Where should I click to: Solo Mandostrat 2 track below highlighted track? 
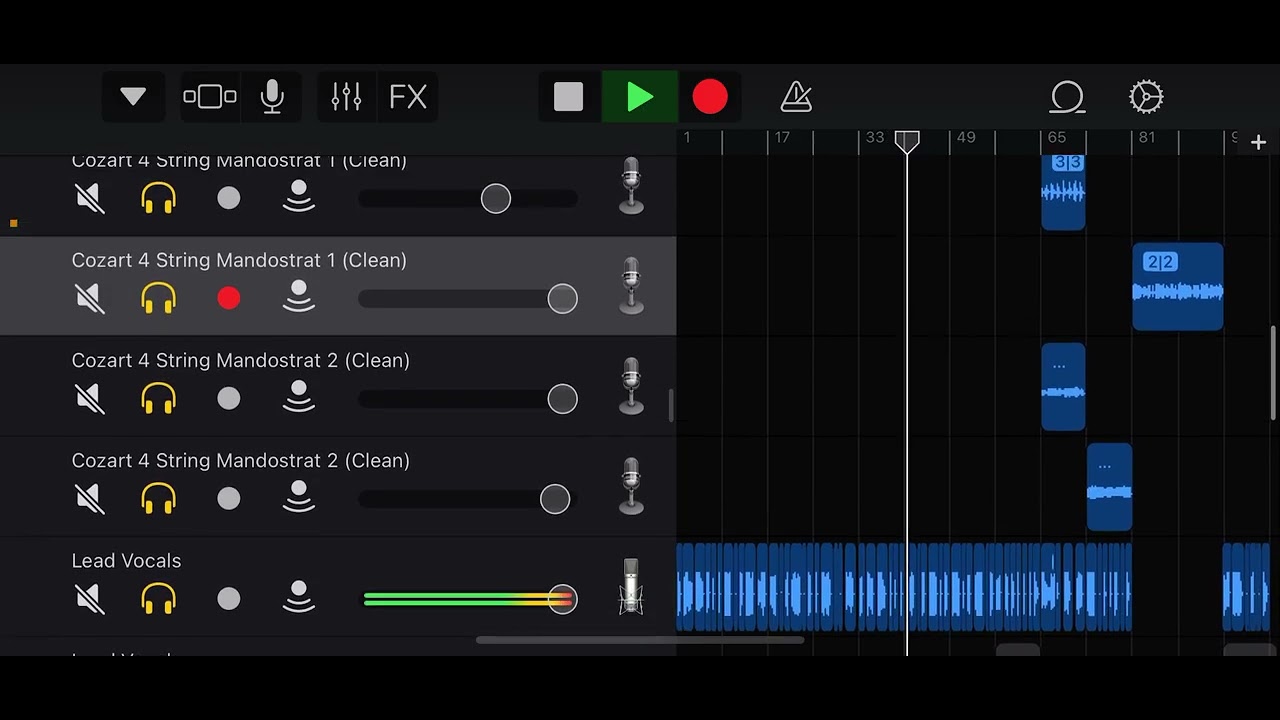[159, 398]
